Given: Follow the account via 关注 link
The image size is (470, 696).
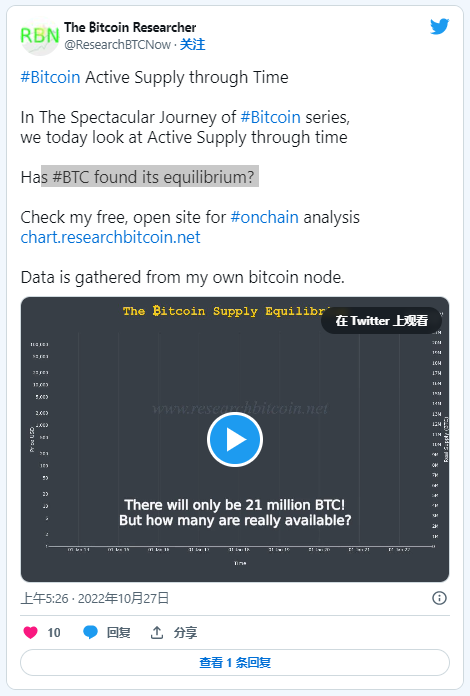Looking at the screenshot, I should (x=193, y=44).
